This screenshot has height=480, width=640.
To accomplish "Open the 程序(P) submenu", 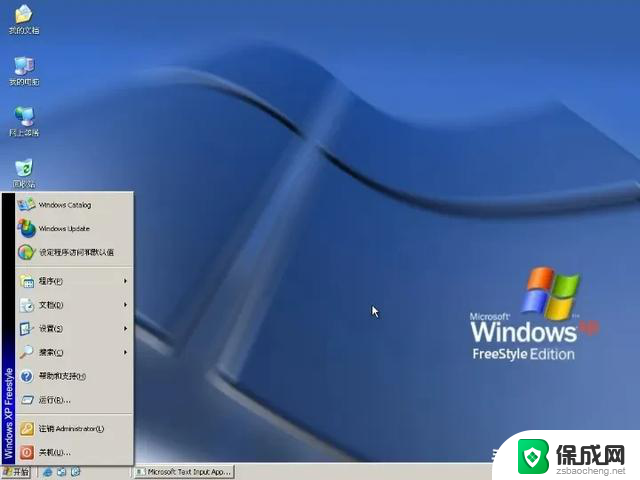I will tap(74, 281).
